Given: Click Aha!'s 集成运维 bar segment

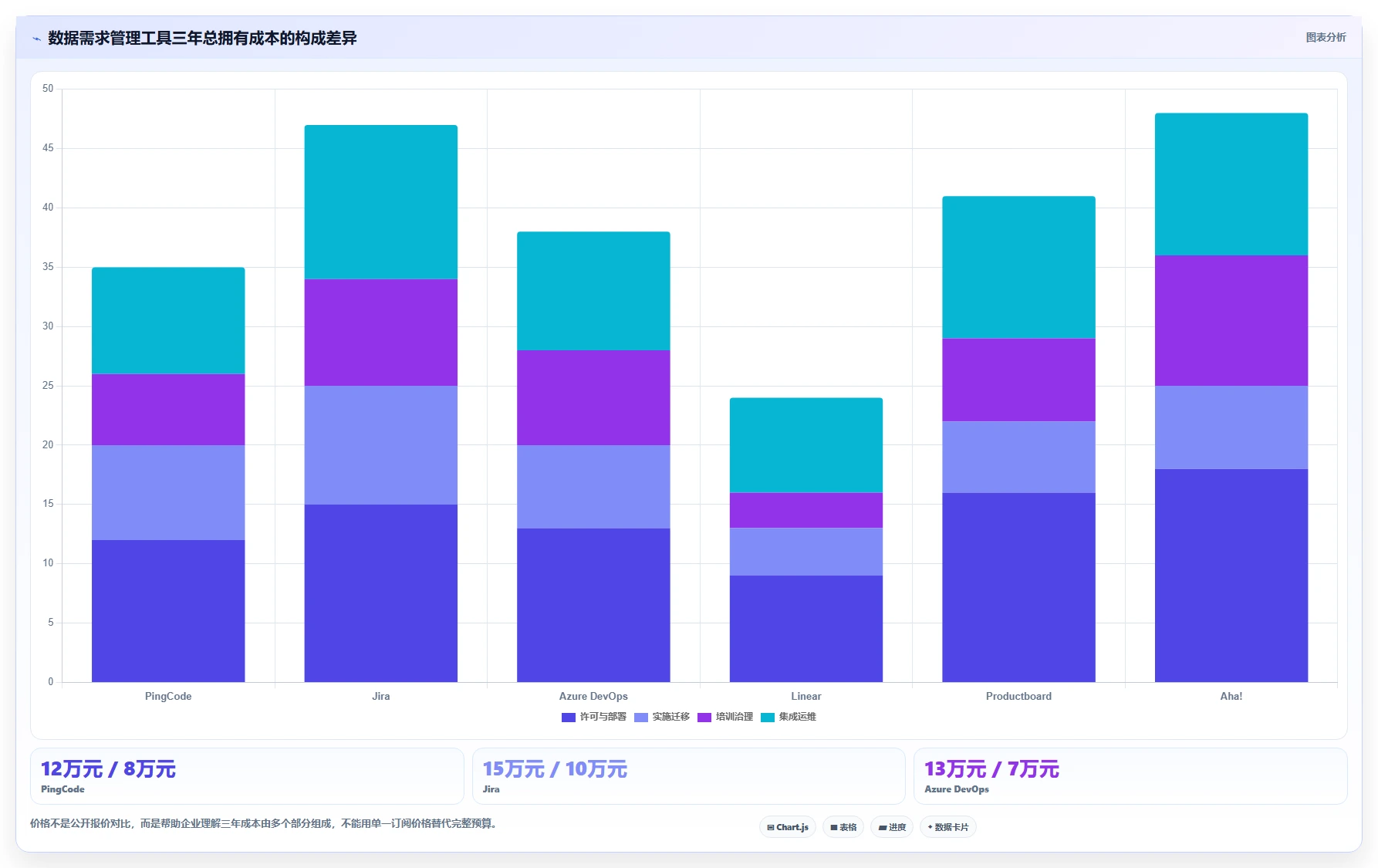Looking at the screenshot, I should tap(1231, 184).
